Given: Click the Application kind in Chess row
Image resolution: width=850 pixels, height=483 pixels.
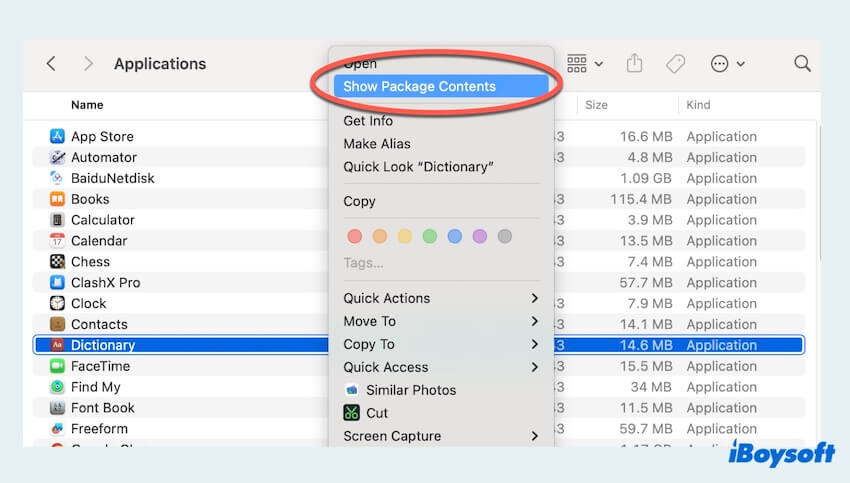Looking at the screenshot, I should 722,261.
